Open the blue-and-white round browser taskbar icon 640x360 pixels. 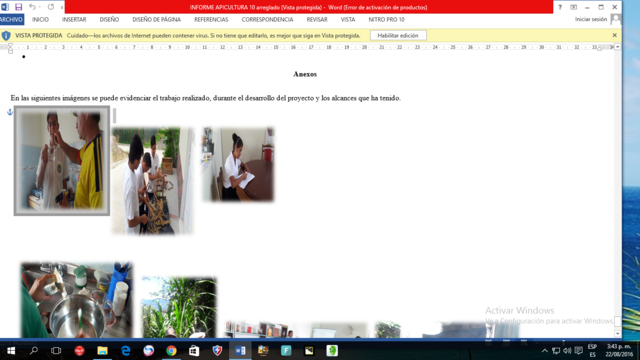click(149, 351)
